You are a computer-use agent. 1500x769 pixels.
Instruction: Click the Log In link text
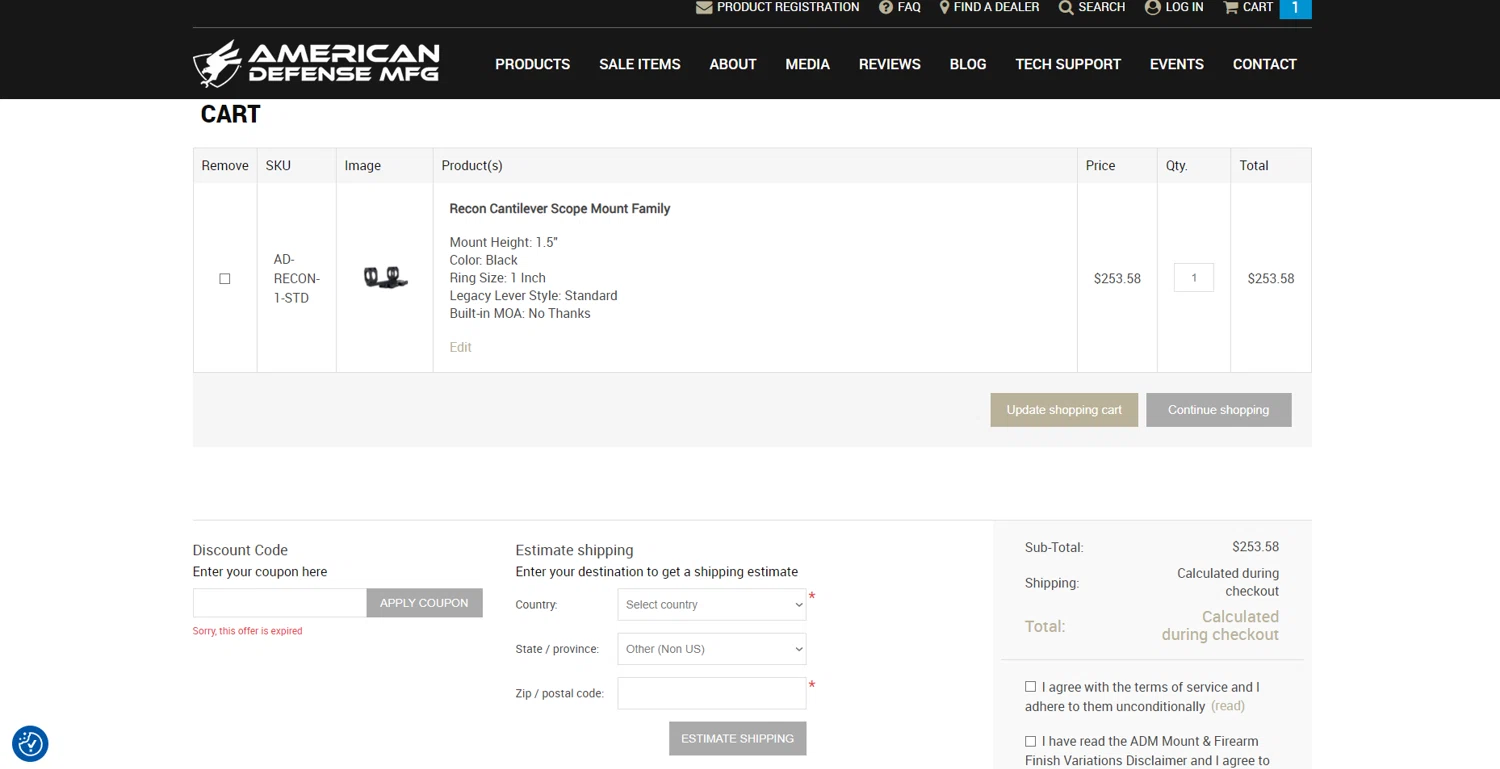1184,7
